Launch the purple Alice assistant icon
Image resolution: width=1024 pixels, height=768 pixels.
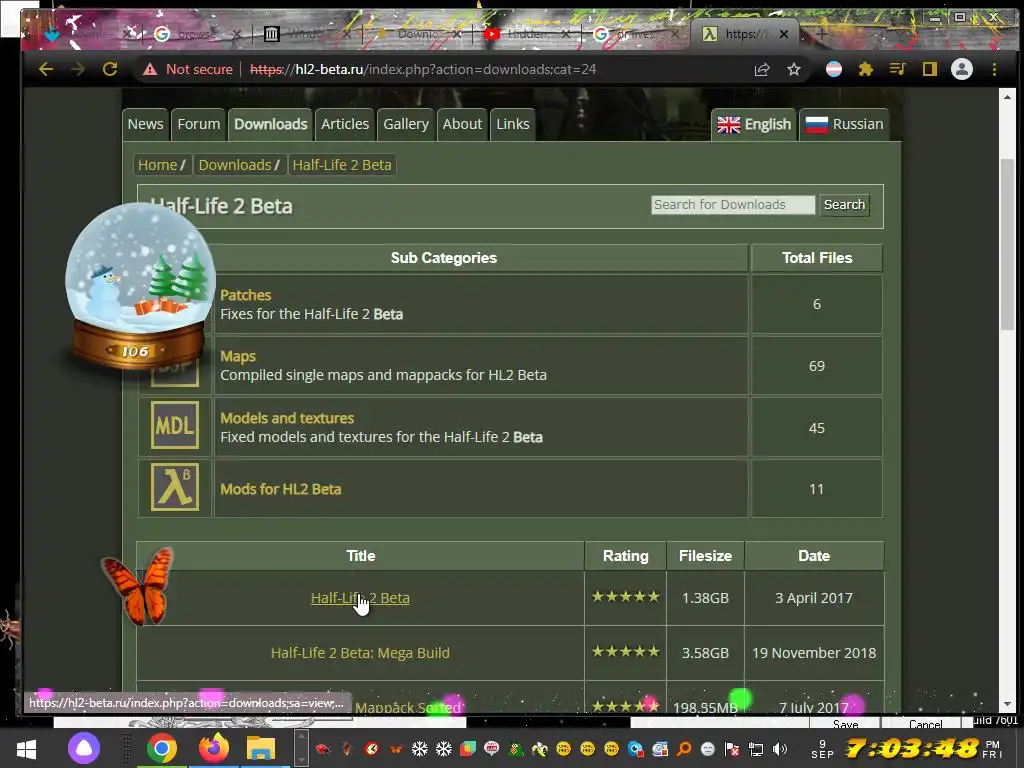pos(84,749)
